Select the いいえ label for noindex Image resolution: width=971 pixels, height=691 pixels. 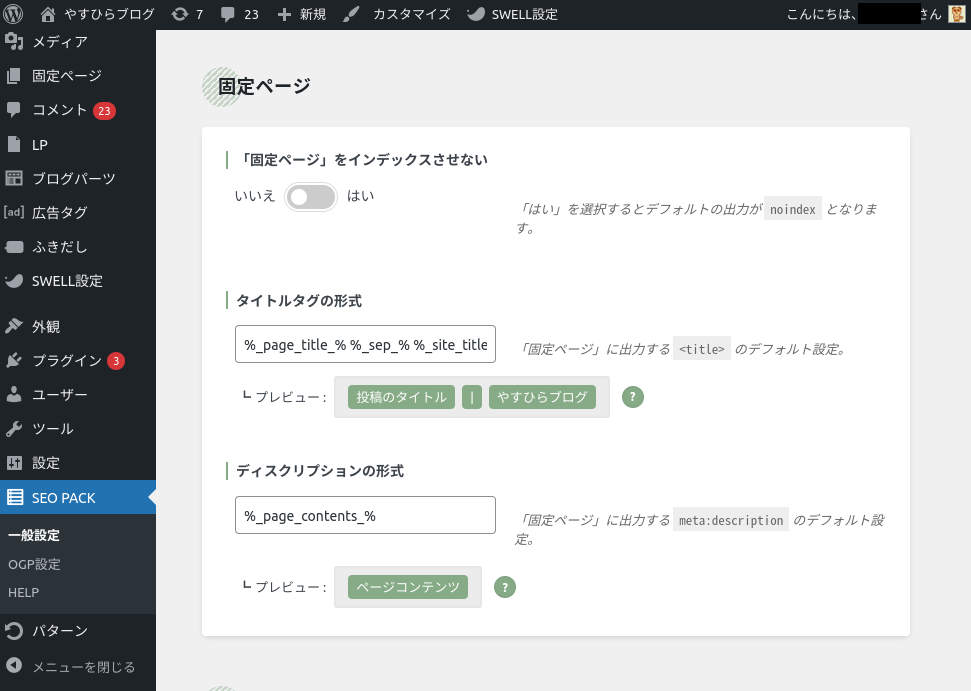[x=254, y=196]
